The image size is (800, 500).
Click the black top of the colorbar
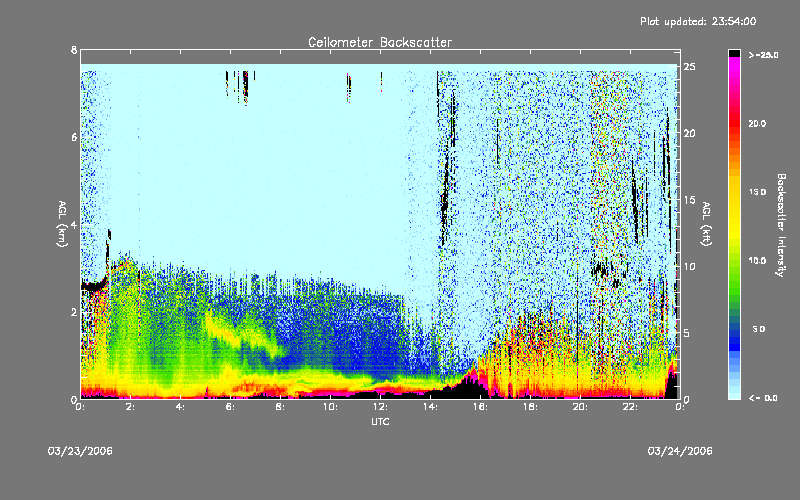[x=734, y=53]
